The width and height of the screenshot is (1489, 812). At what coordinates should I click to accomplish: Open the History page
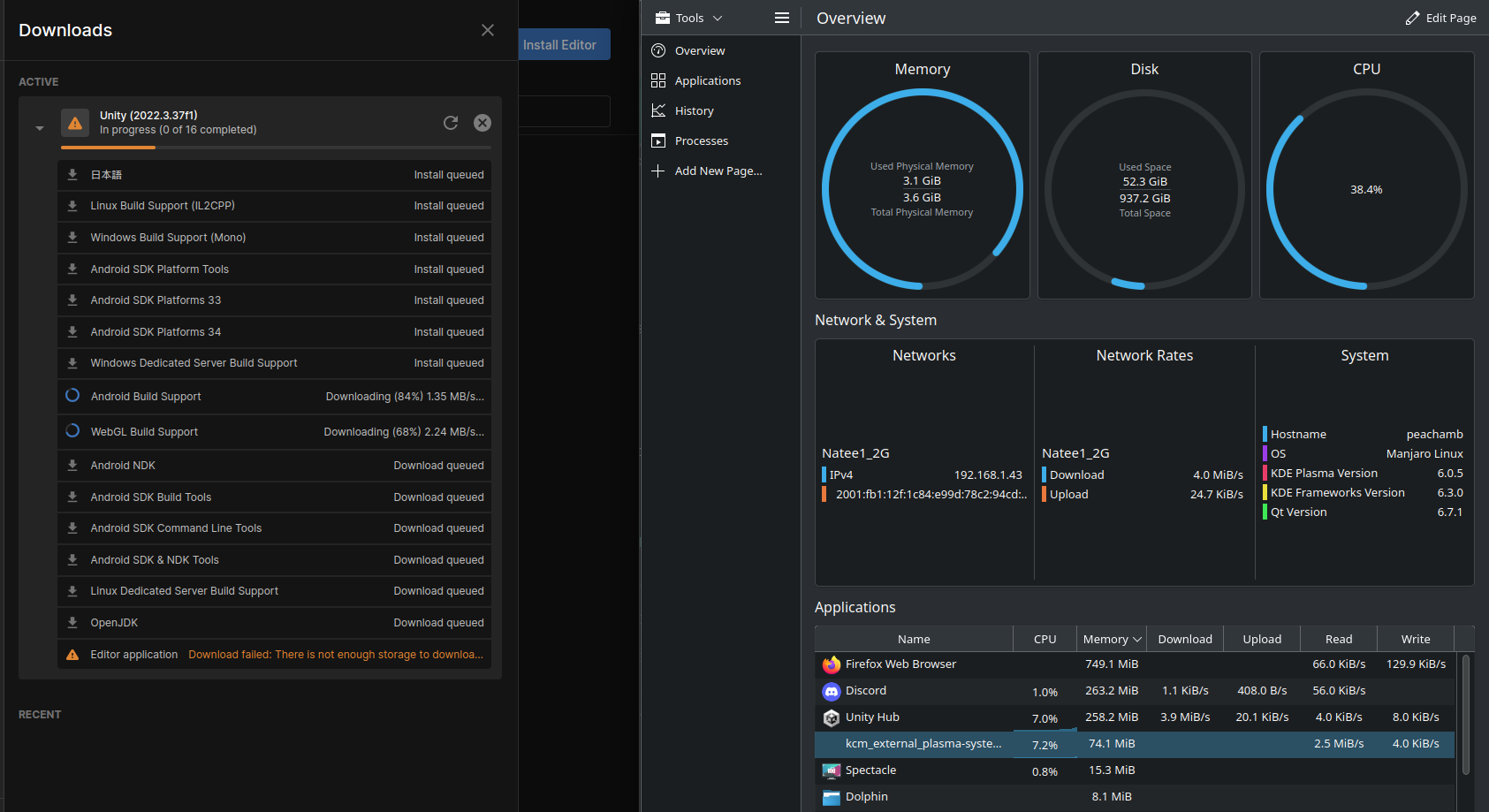[694, 111]
